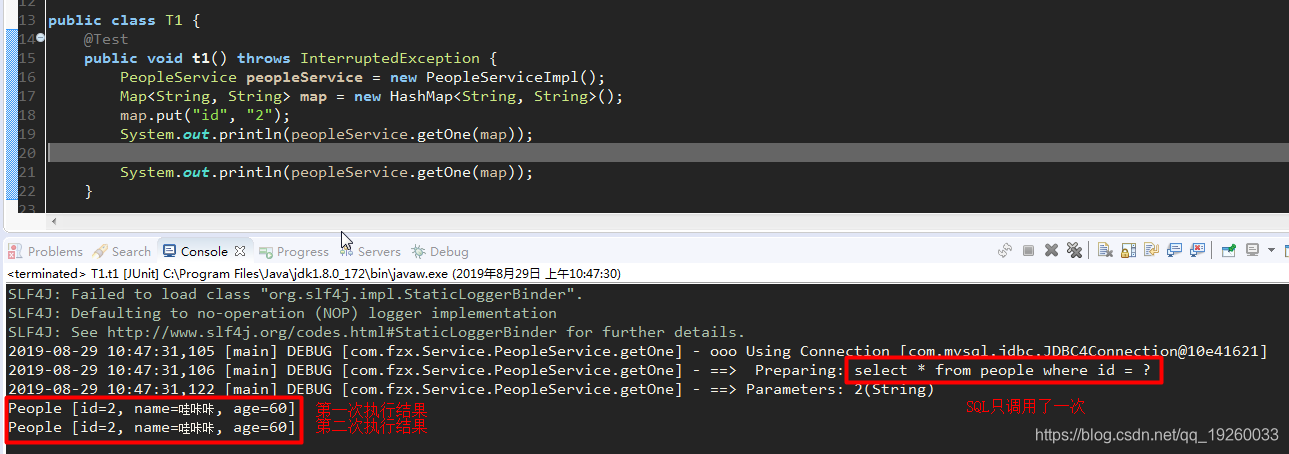Click 'SLF4J: Failed to load class' console line

click(295, 294)
